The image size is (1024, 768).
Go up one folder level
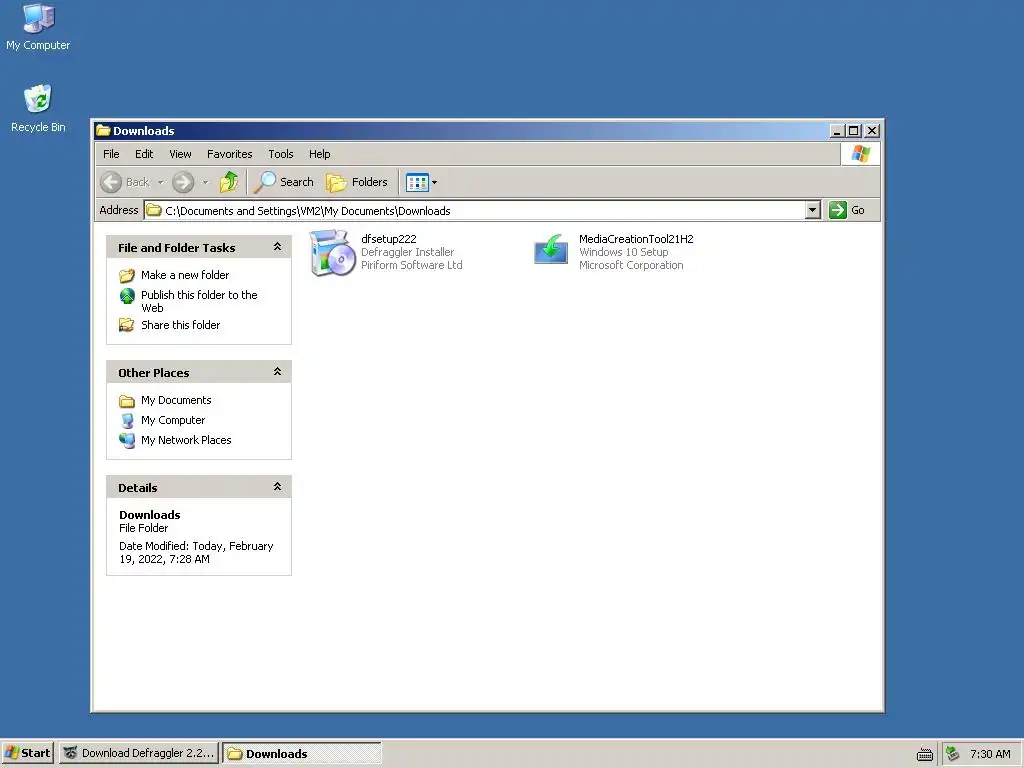[229, 182]
